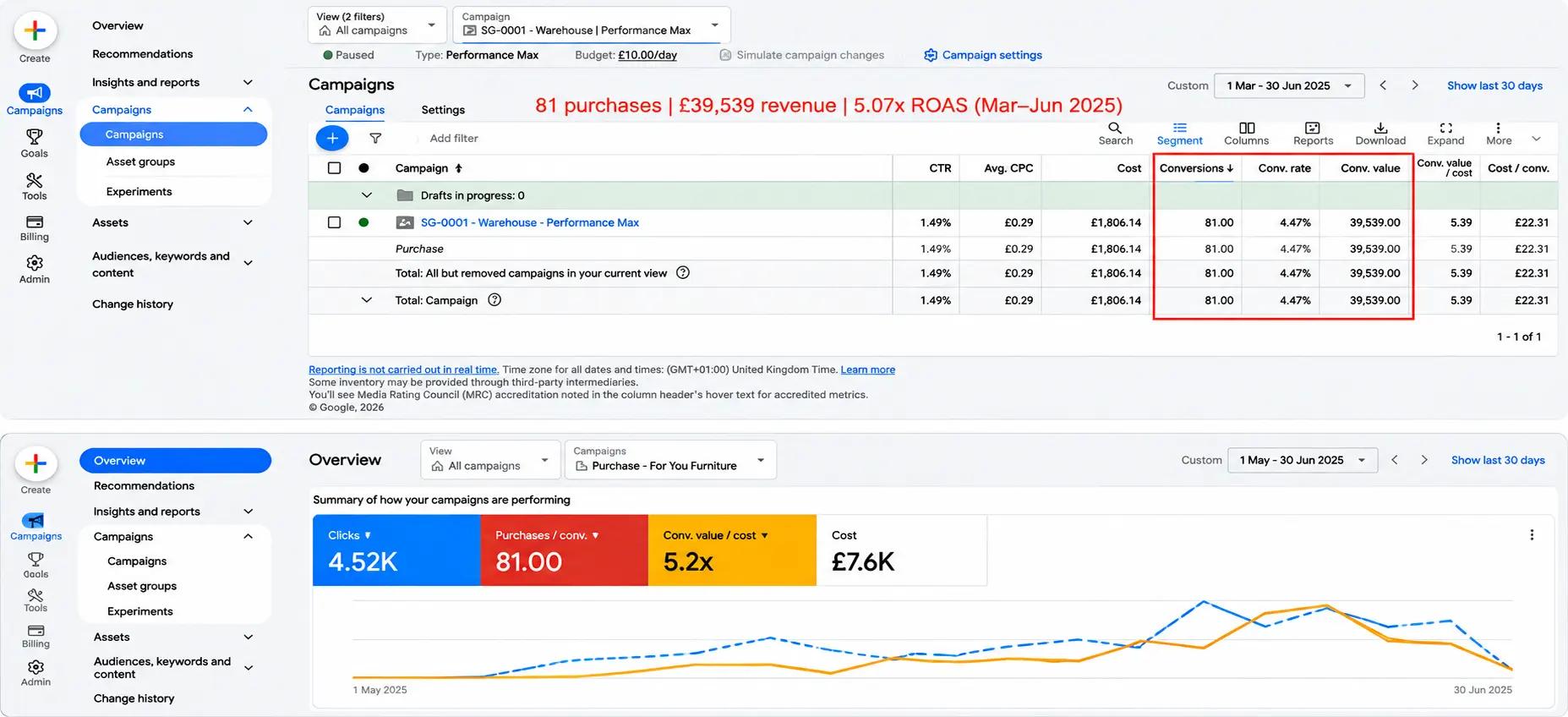The width and height of the screenshot is (1568, 717).
Task: Click 'Simulate campaign changes'
Action: 801,55
